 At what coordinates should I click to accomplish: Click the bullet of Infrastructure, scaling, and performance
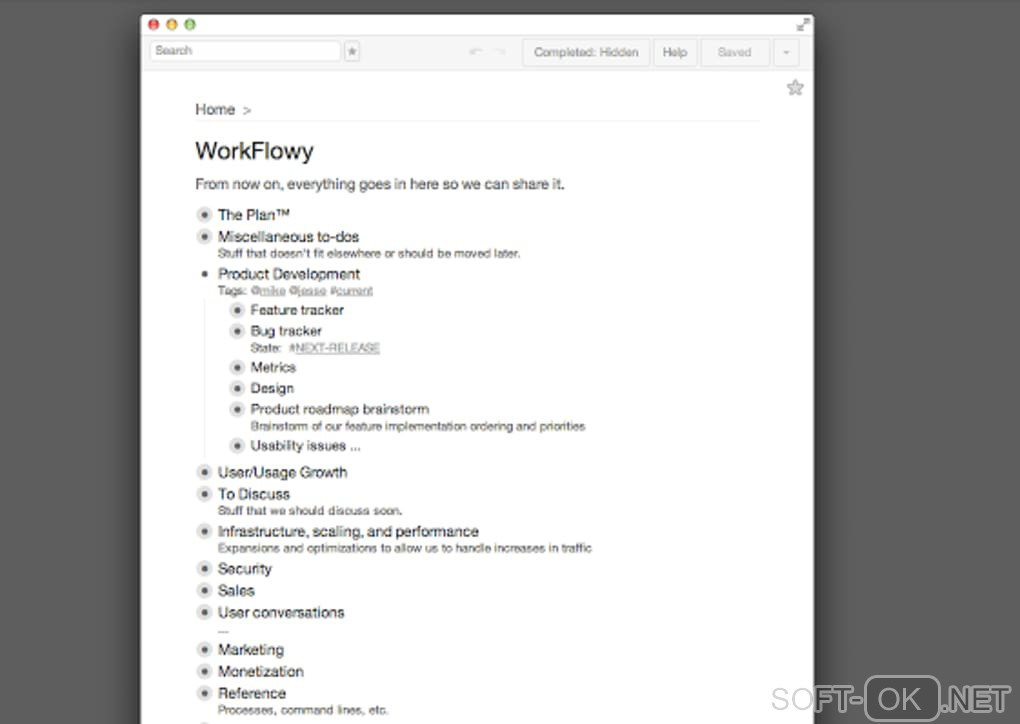(204, 531)
